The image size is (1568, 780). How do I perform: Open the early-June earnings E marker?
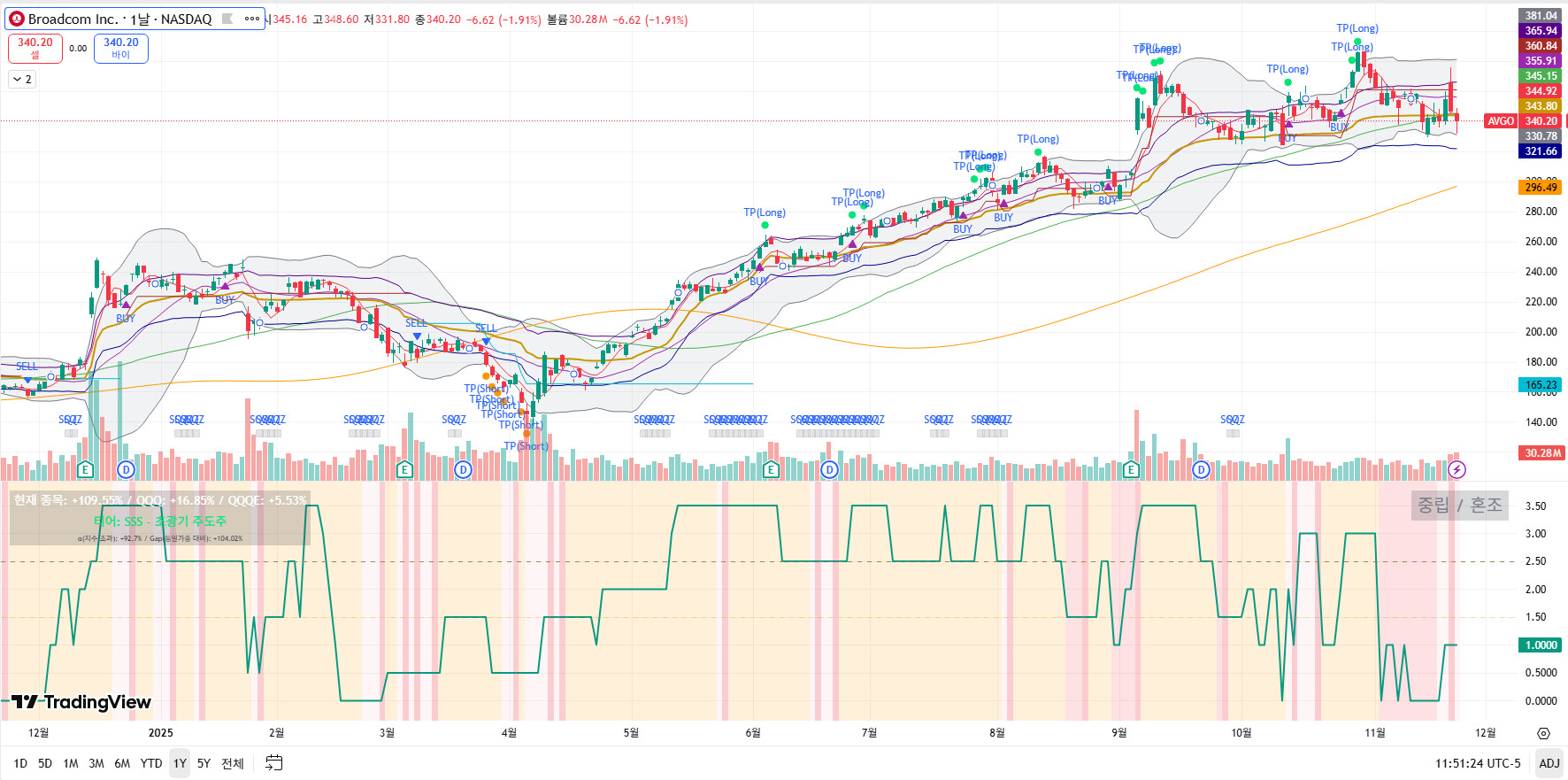click(771, 469)
